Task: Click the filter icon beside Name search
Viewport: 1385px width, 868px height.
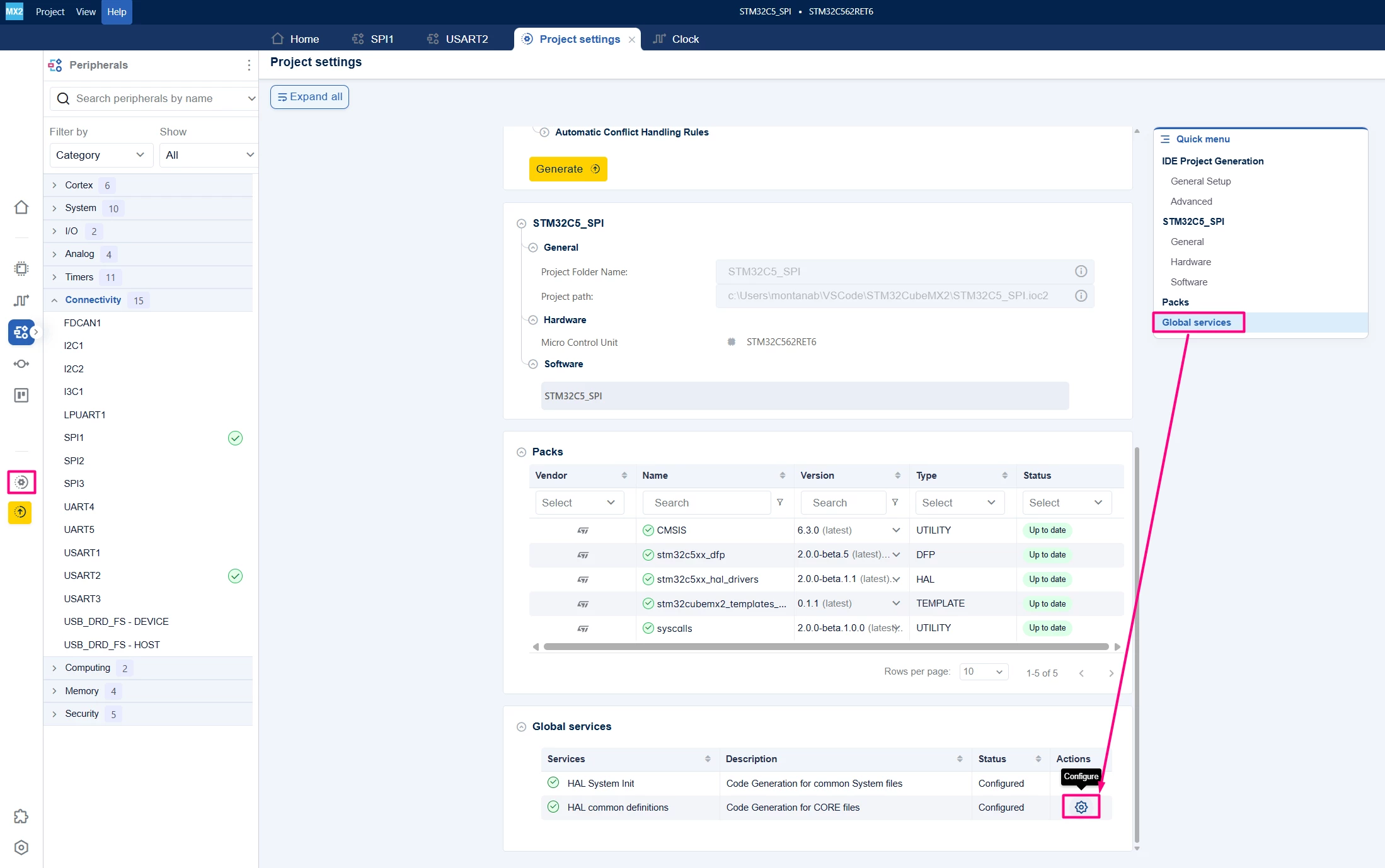Action: tap(780, 503)
